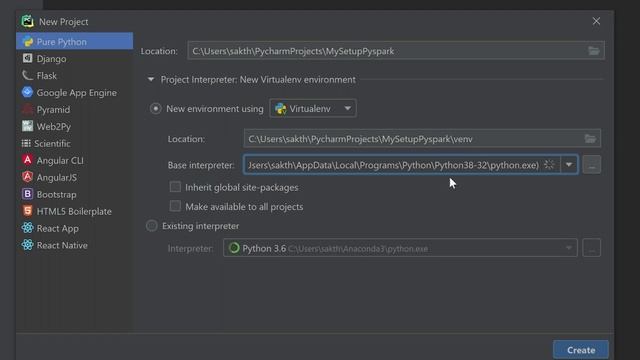Collapse Project Interpreter section
This screenshot has width=640, height=360.
151,79
